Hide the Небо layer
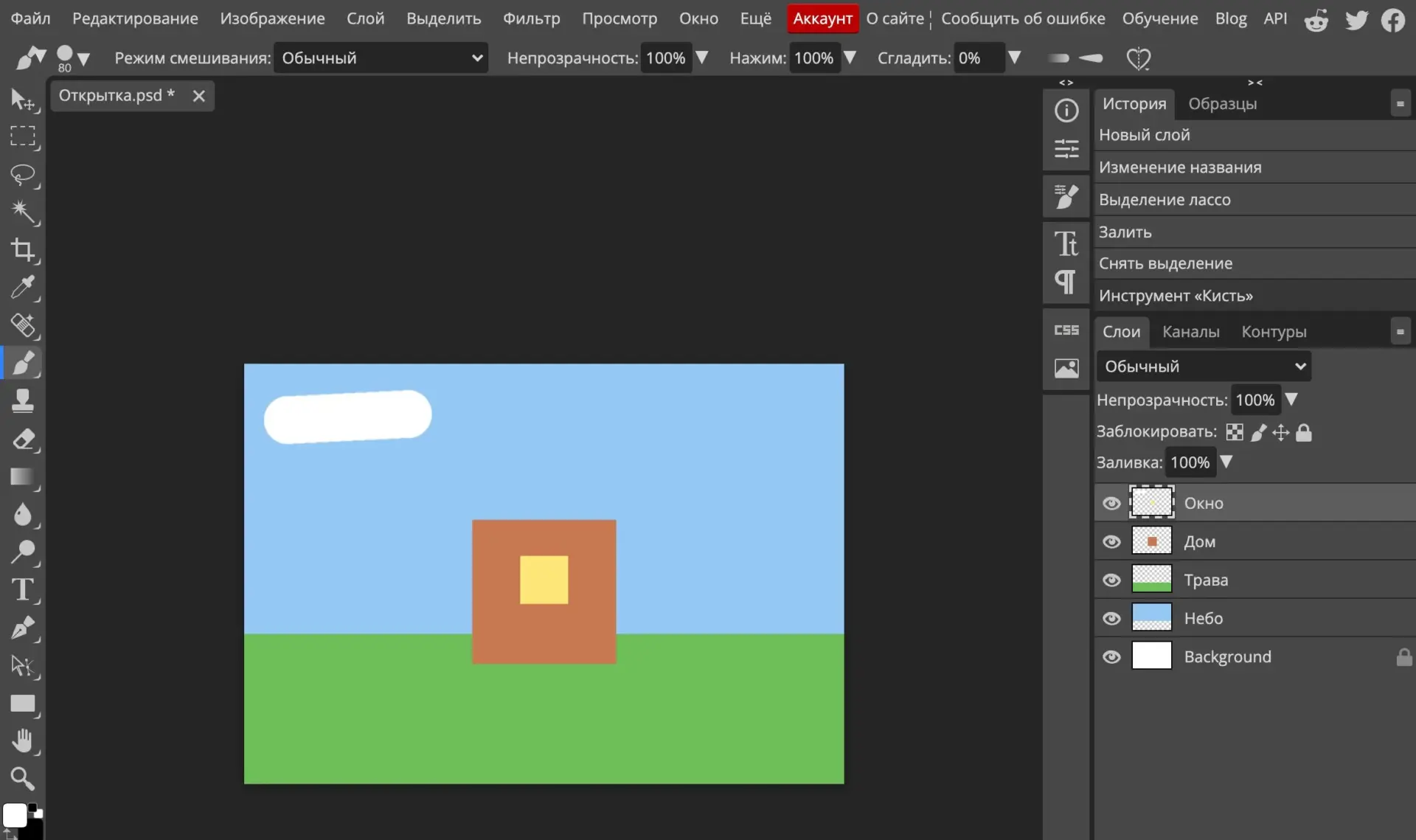Screen dimensions: 1416x840 click(1111, 618)
